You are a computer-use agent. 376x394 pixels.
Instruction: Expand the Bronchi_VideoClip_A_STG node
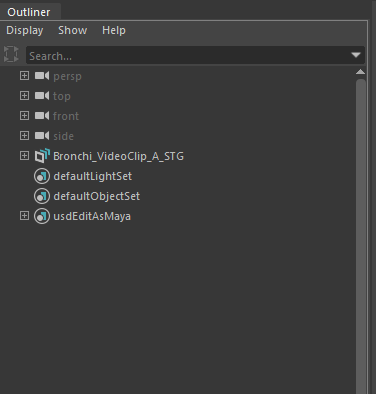click(x=24, y=156)
